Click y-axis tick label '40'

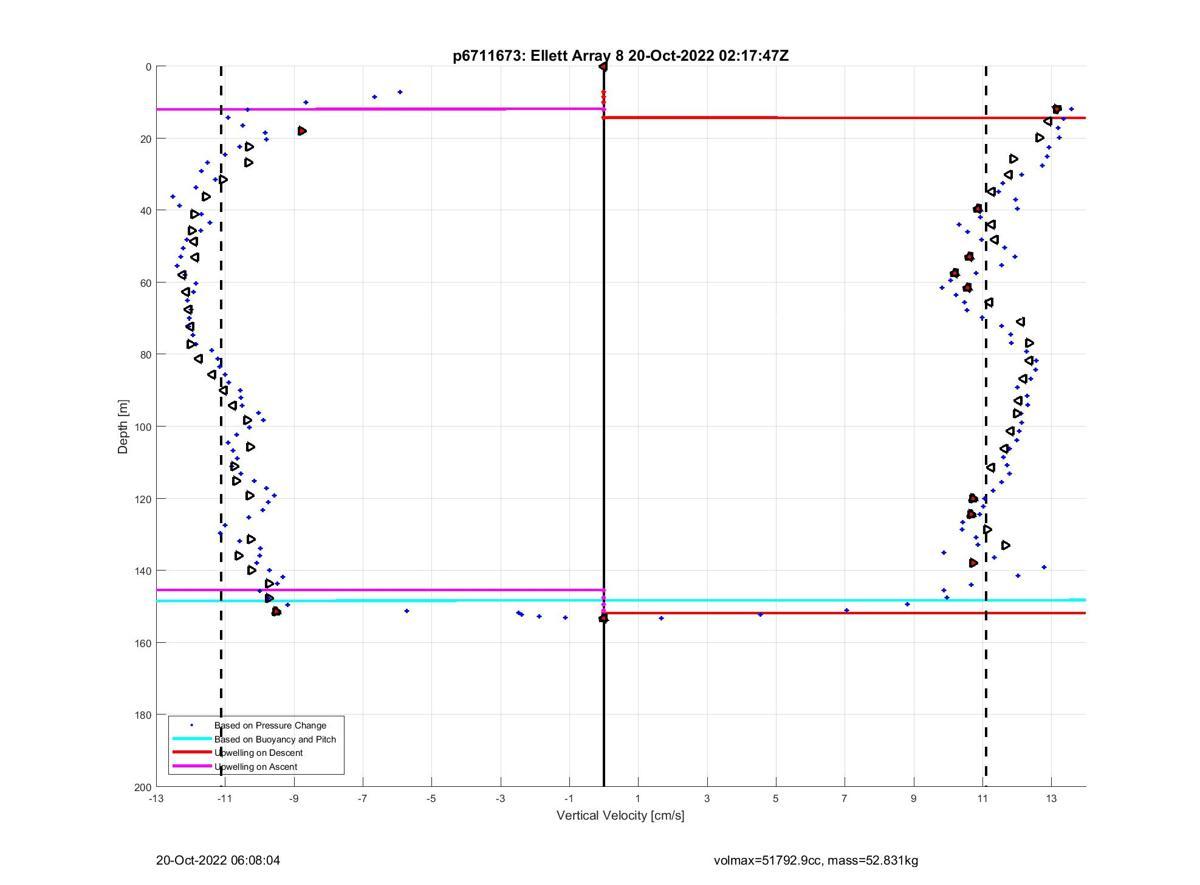145,211
